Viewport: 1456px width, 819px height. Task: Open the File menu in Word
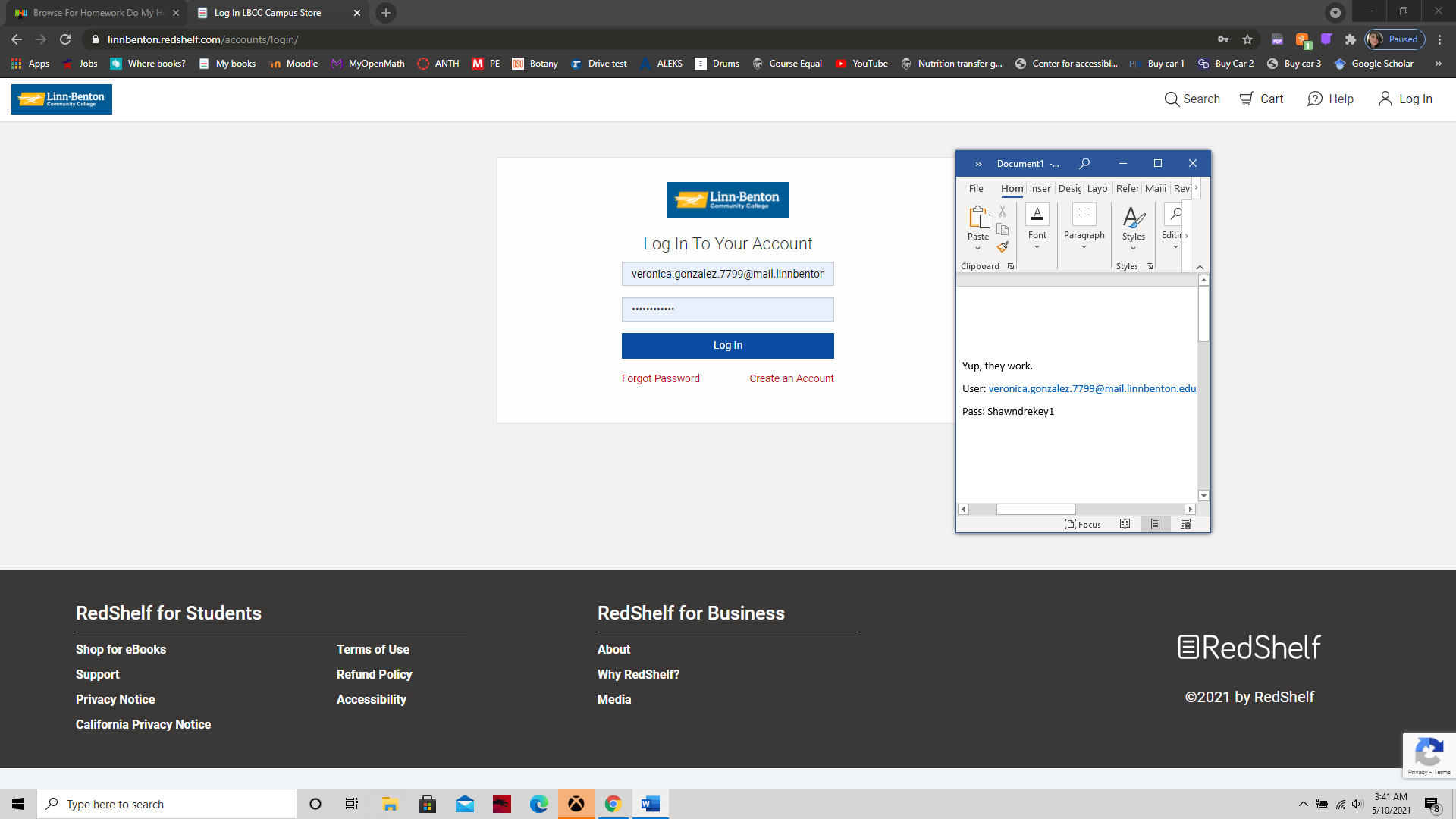click(x=976, y=188)
